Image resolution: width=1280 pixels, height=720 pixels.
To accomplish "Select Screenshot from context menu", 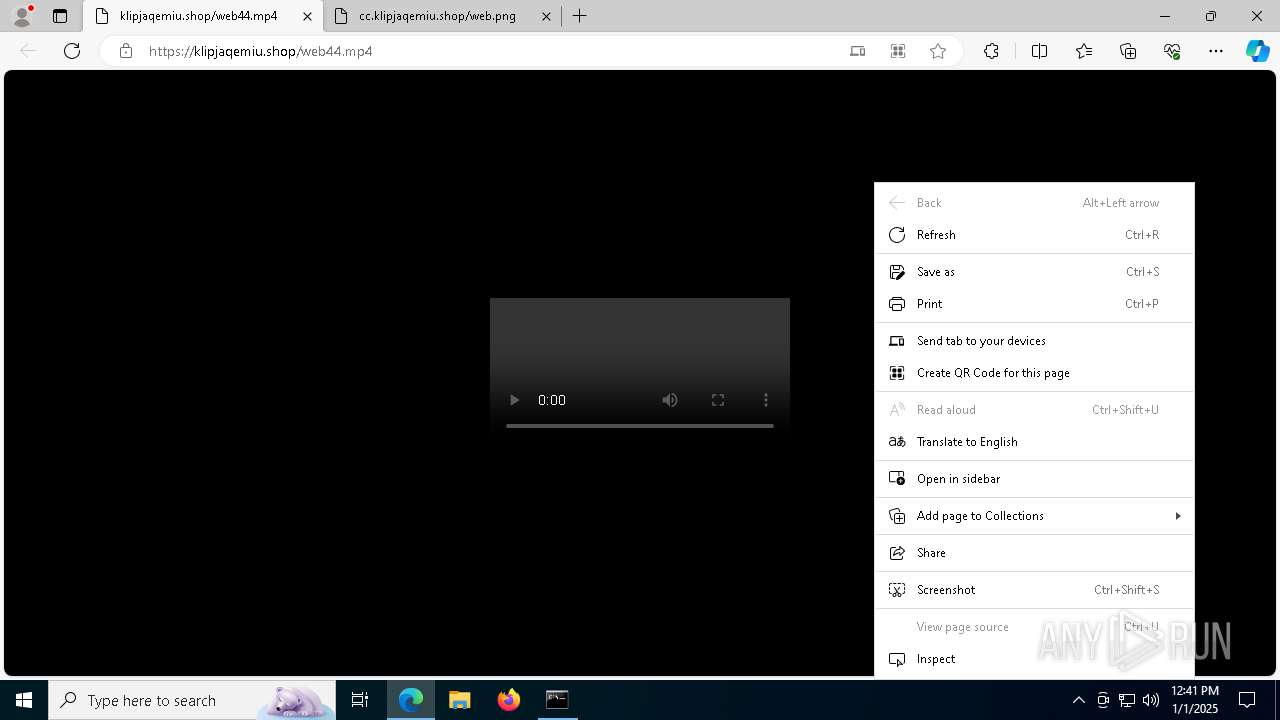I will pyautogui.click(x=1034, y=590).
